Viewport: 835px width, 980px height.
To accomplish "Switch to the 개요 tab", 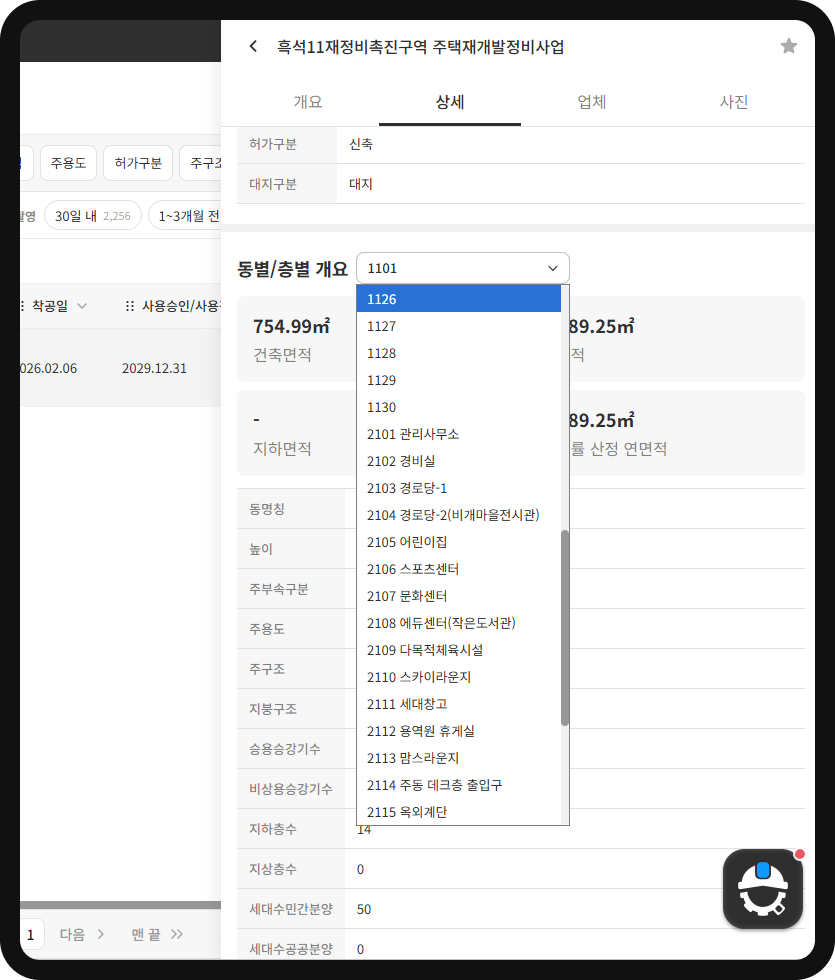I will click(308, 102).
